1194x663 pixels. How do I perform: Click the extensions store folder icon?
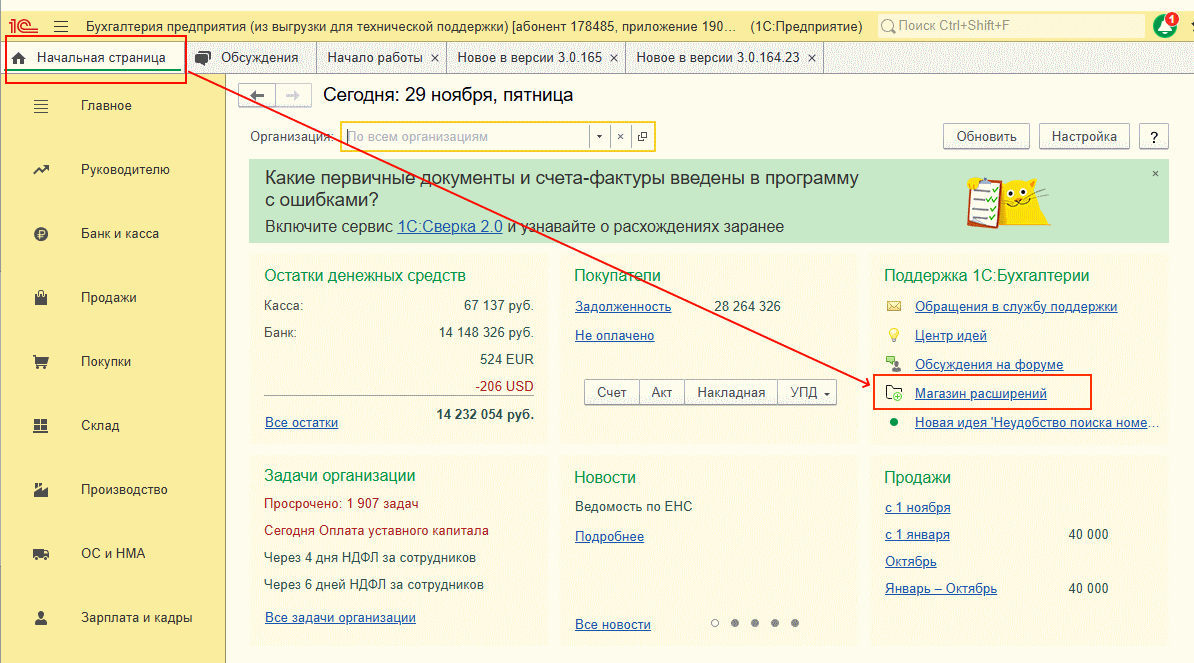(894, 393)
